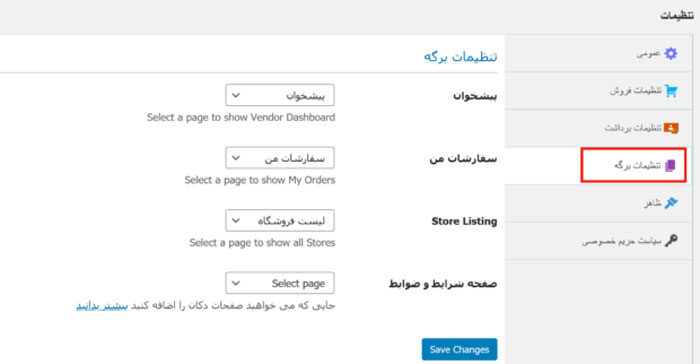
Task: Follow the بیشتر بدانید link
Action: [x=102, y=306]
